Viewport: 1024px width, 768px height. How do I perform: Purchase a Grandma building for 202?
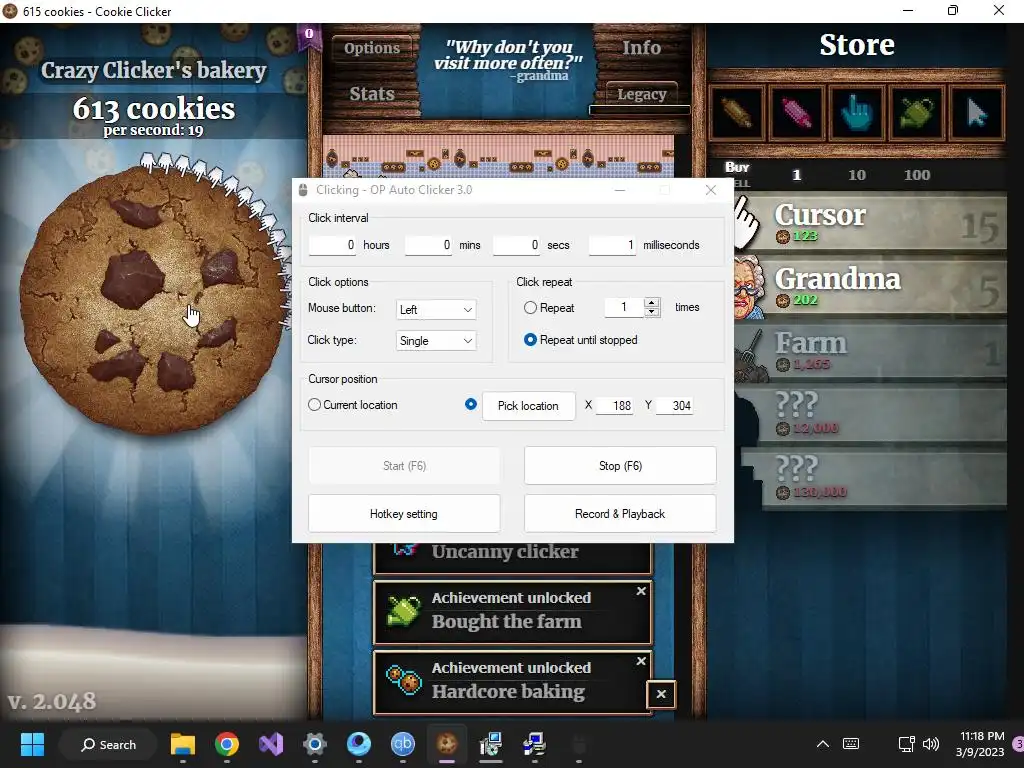[x=871, y=287]
